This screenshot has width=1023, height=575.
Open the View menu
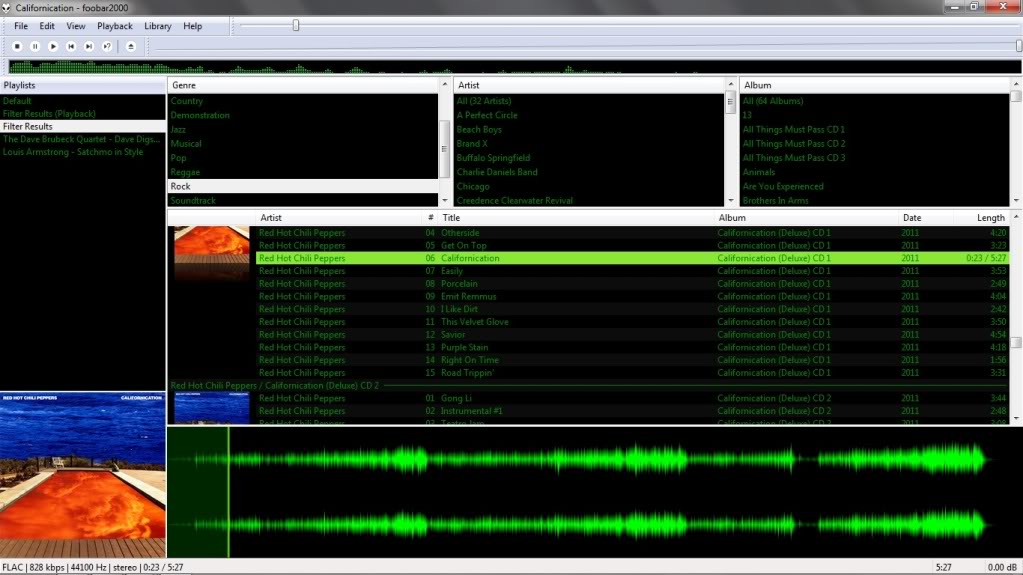tap(76, 26)
